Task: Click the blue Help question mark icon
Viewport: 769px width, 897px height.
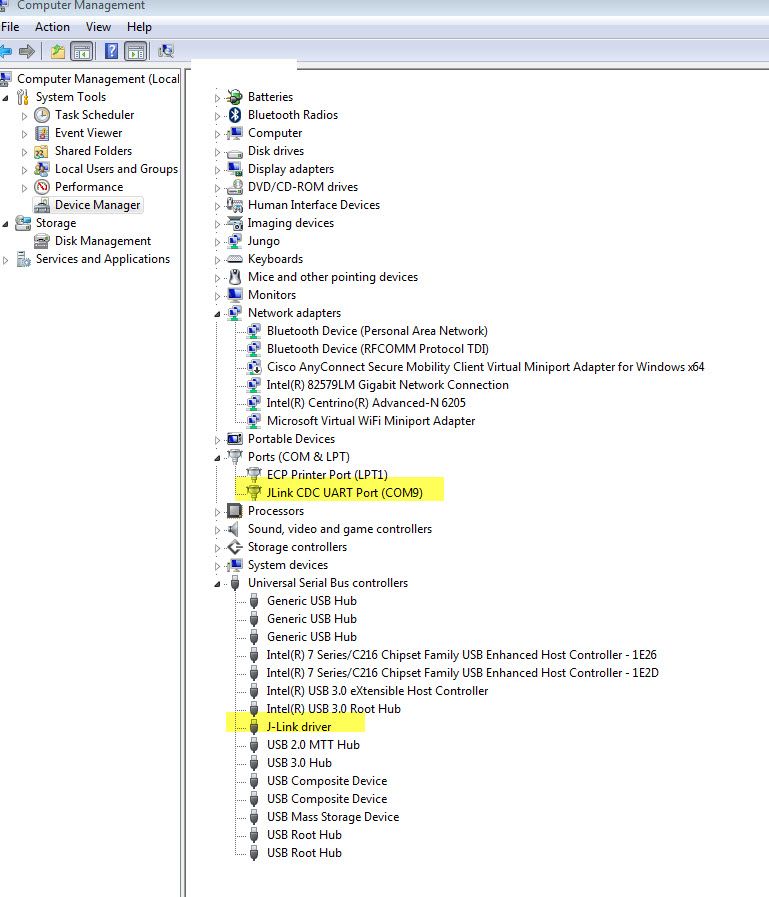Action: coord(112,51)
